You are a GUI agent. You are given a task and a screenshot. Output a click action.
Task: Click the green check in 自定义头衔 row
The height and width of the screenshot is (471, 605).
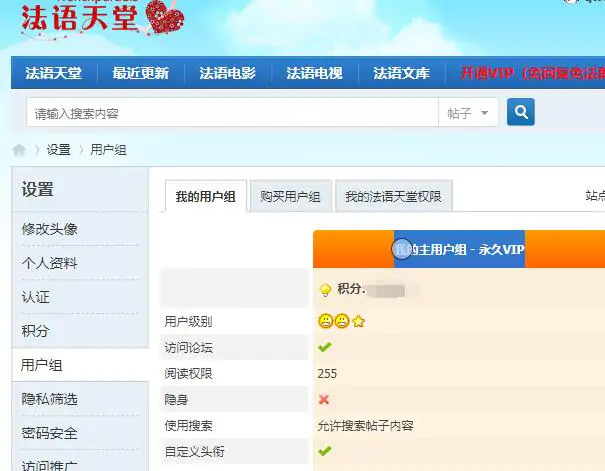point(324,451)
